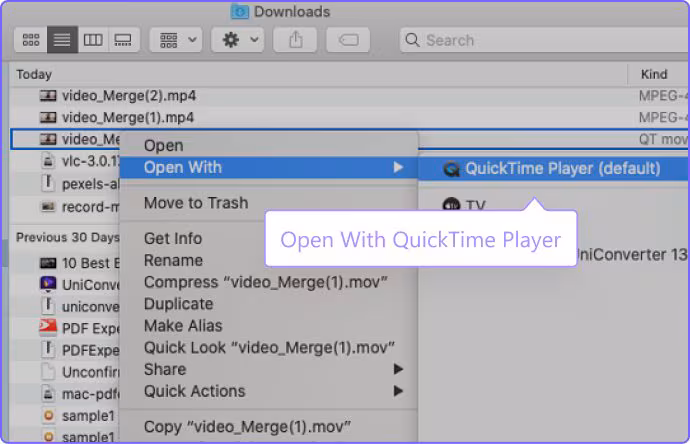
Task: Choose Move to Trash
Action: (268, 203)
